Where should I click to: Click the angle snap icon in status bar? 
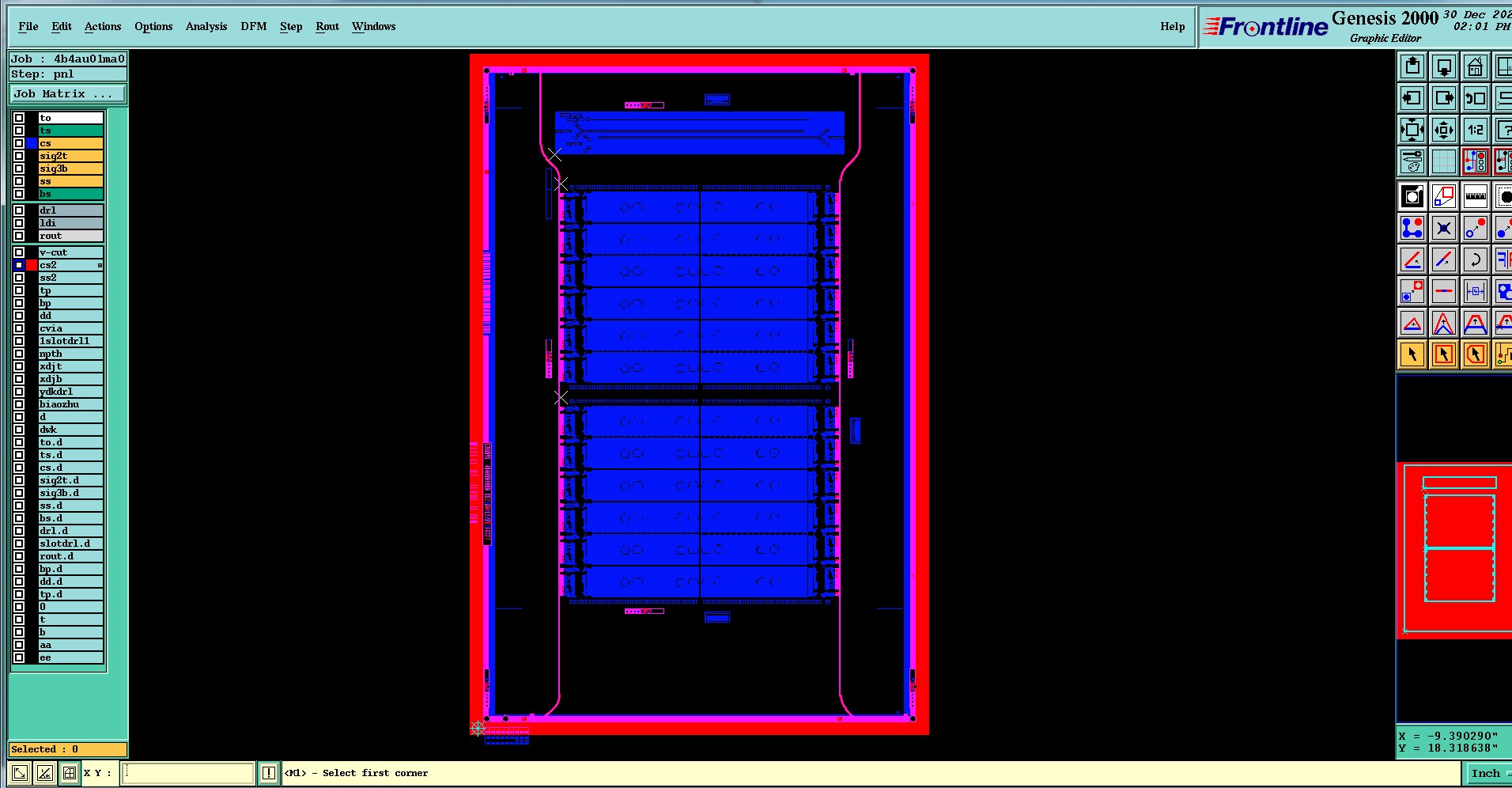click(45, 773)
